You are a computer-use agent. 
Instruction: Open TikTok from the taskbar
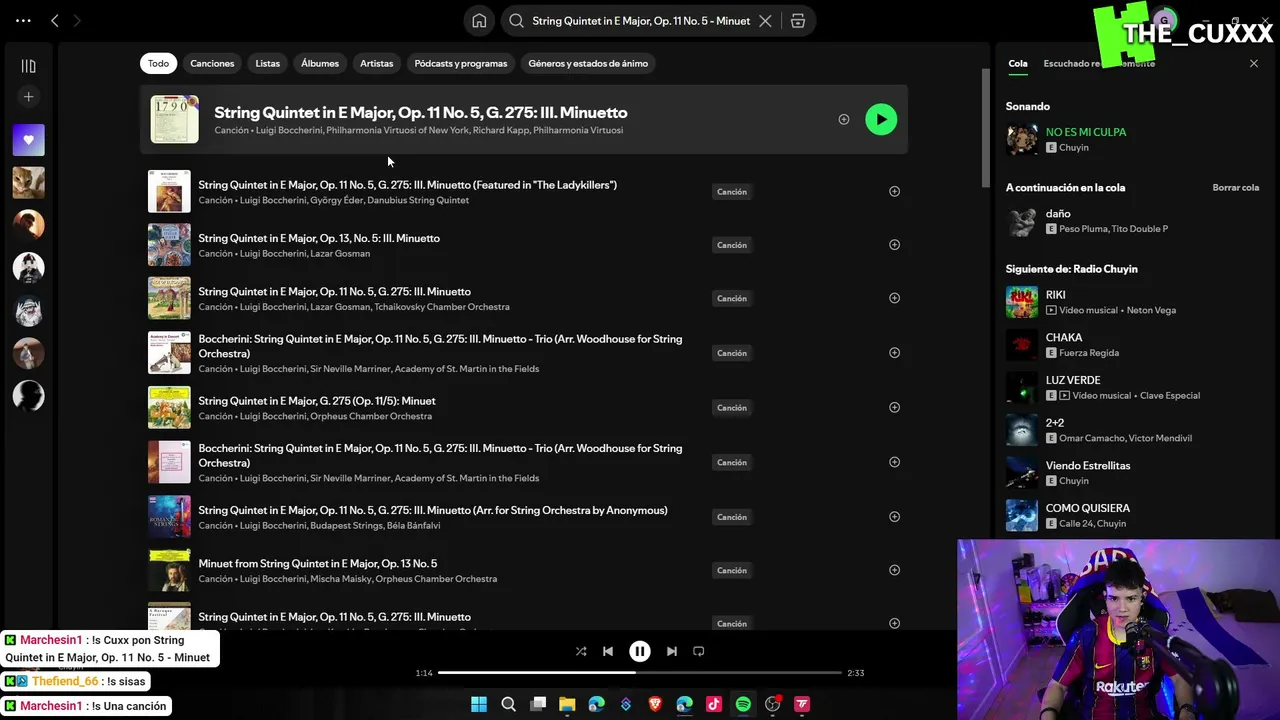714,704
